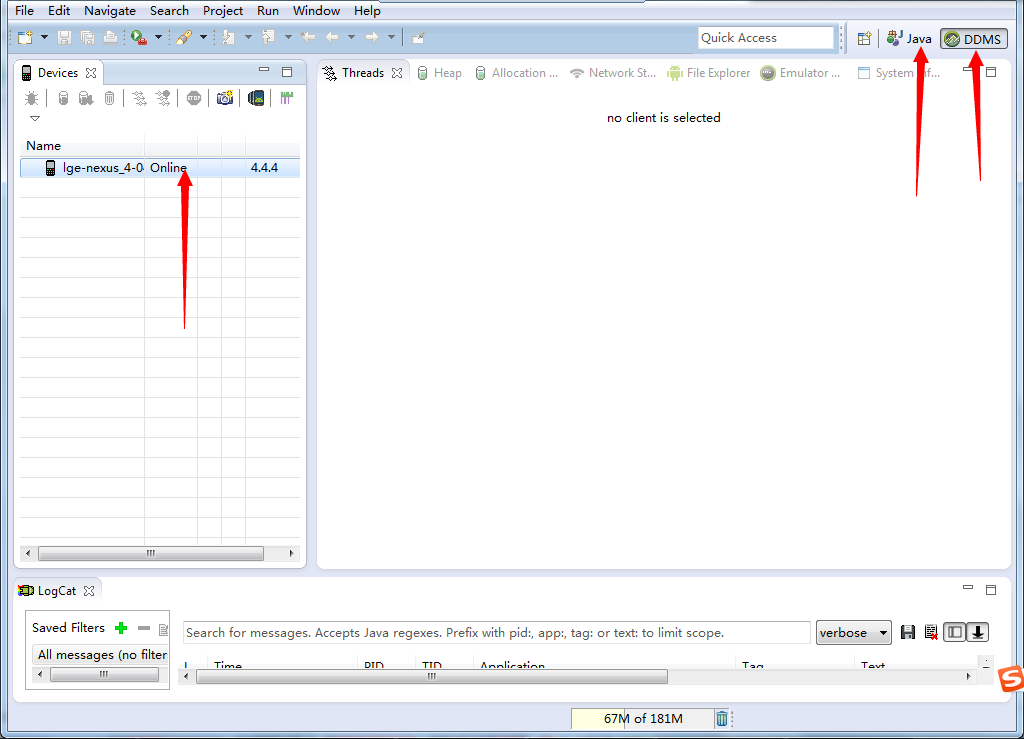
Task: Click the Search flashlight icon
Action: 184,38
